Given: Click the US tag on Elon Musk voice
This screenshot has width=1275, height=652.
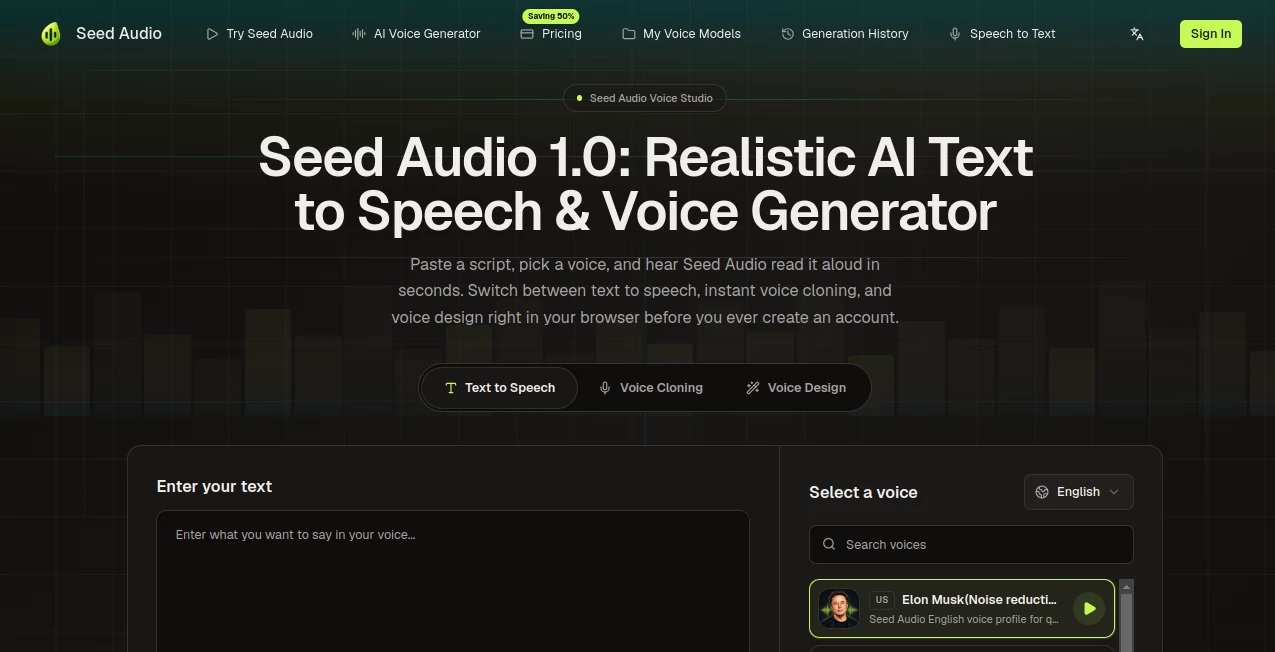Looking at the screenshot, I should [x=881, y=600].
